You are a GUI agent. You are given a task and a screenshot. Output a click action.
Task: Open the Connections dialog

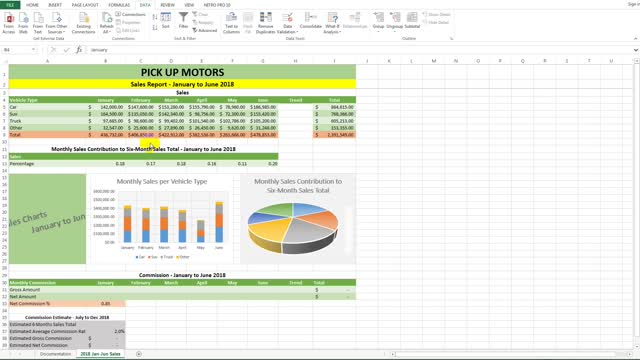point(131,14)
